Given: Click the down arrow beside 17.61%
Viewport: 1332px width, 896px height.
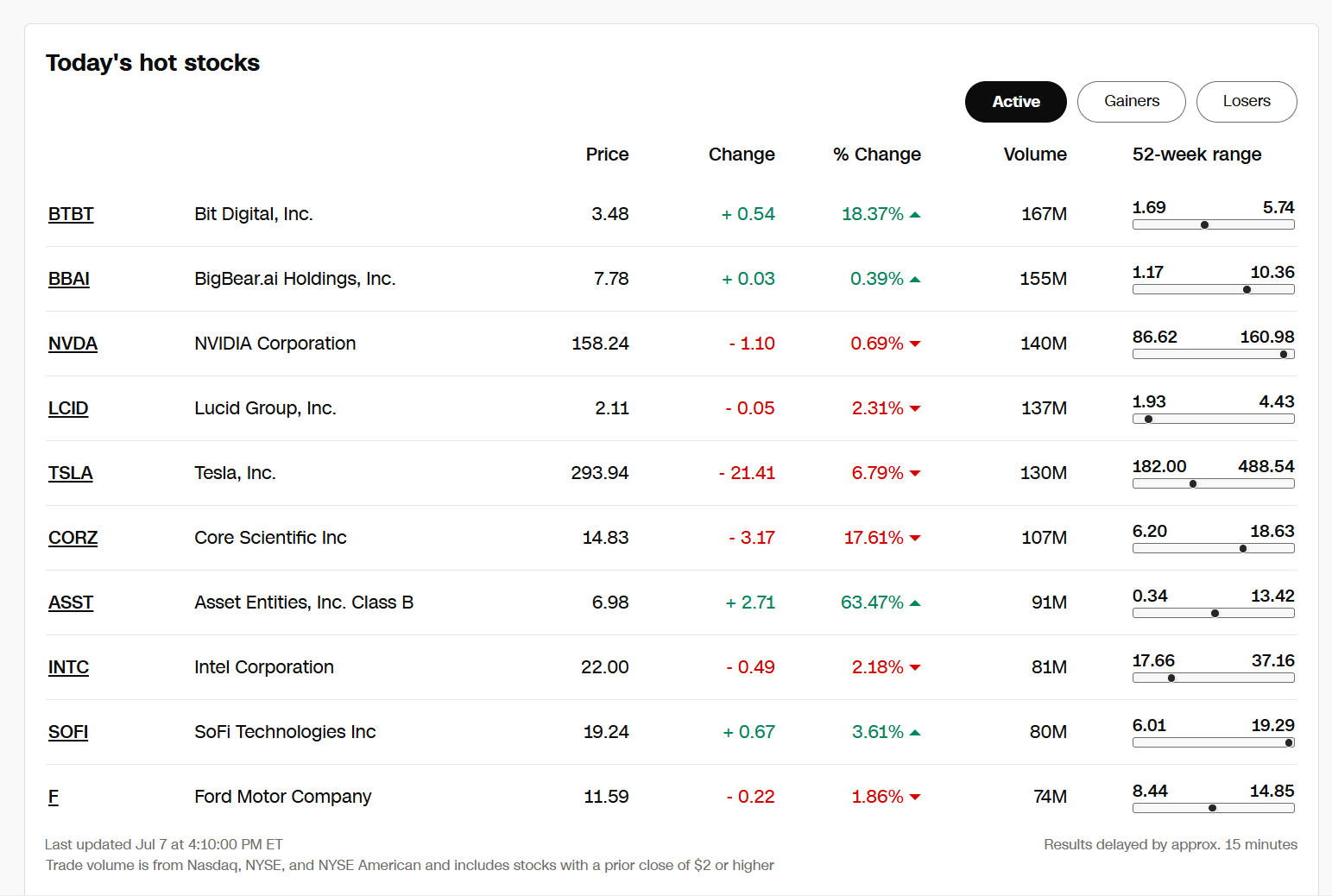Looking at the screenshot, I should coord(915,538).
